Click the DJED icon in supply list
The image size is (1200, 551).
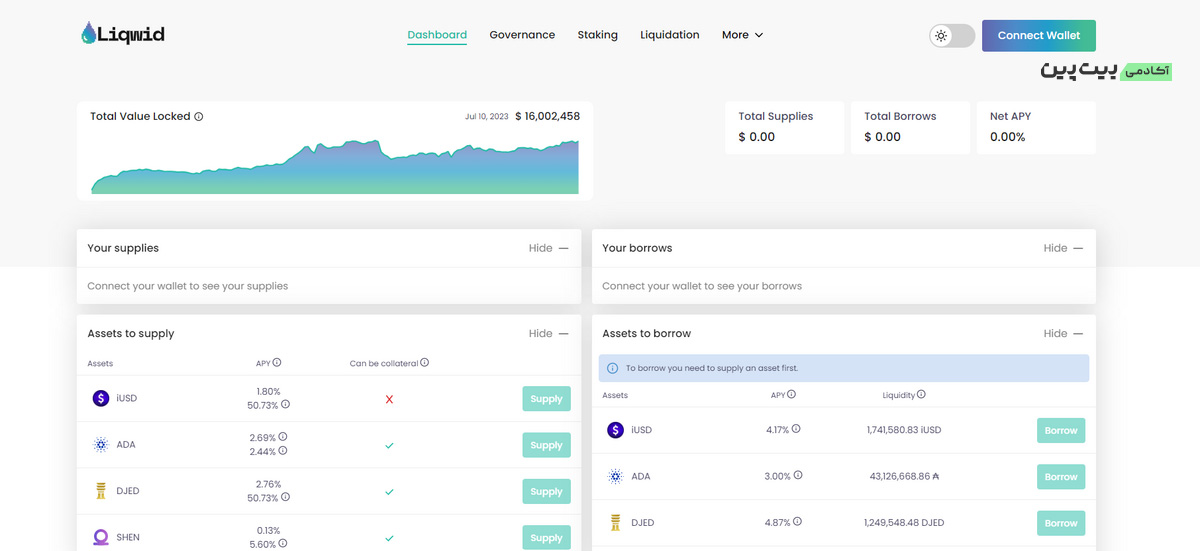(100, 491)
